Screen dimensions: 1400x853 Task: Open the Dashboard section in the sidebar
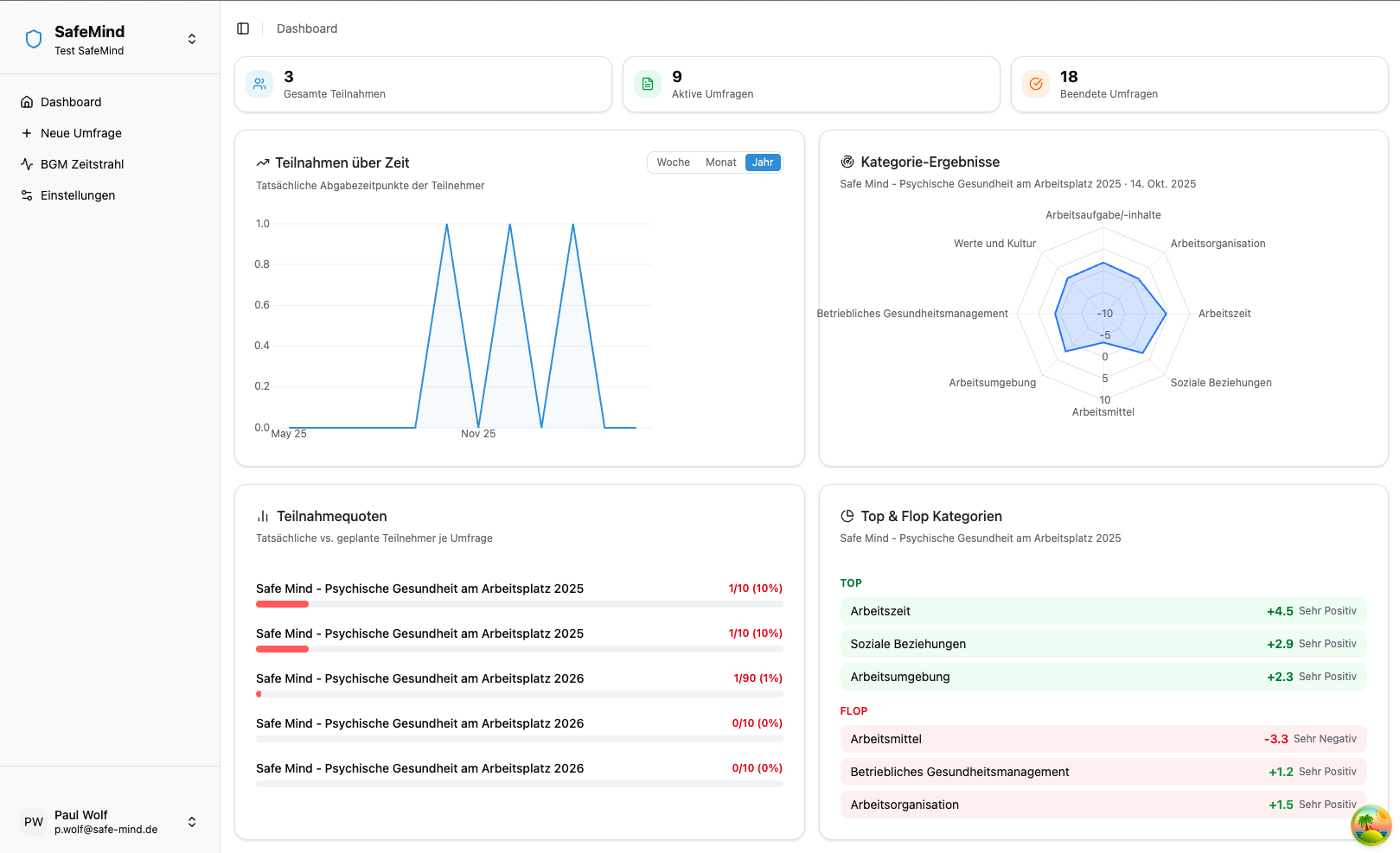click(71, 102)
